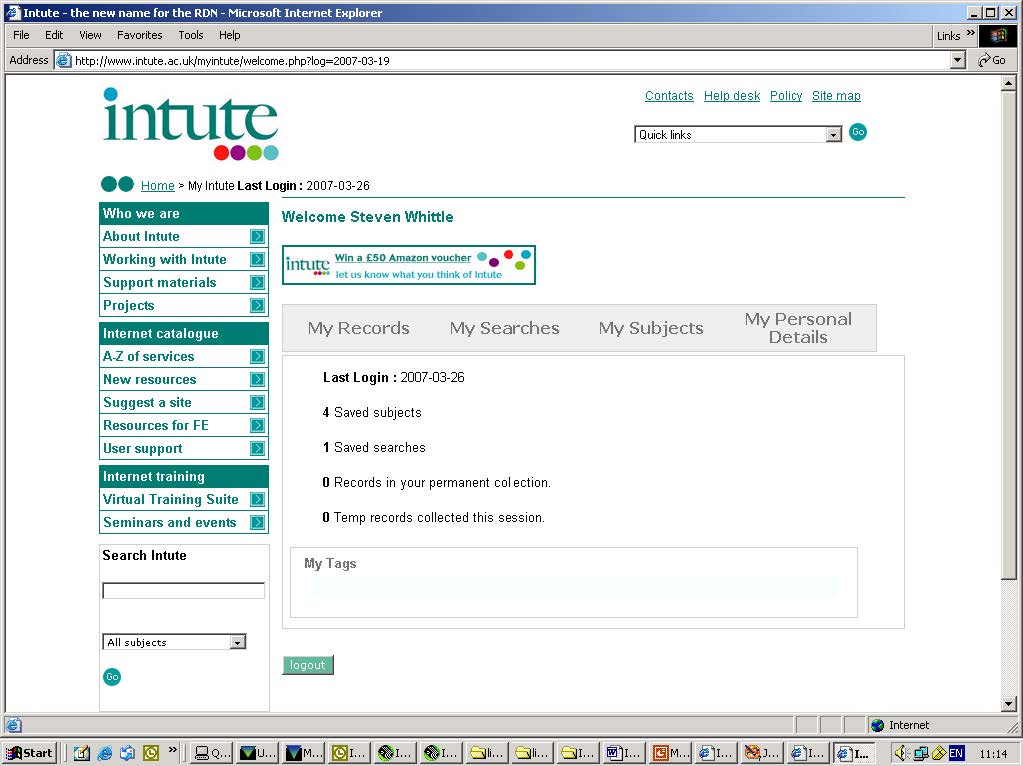Click the vertical scrollbar up arrow
The height and width of the screenshot is (766, 1023).
coord(1009,83)
